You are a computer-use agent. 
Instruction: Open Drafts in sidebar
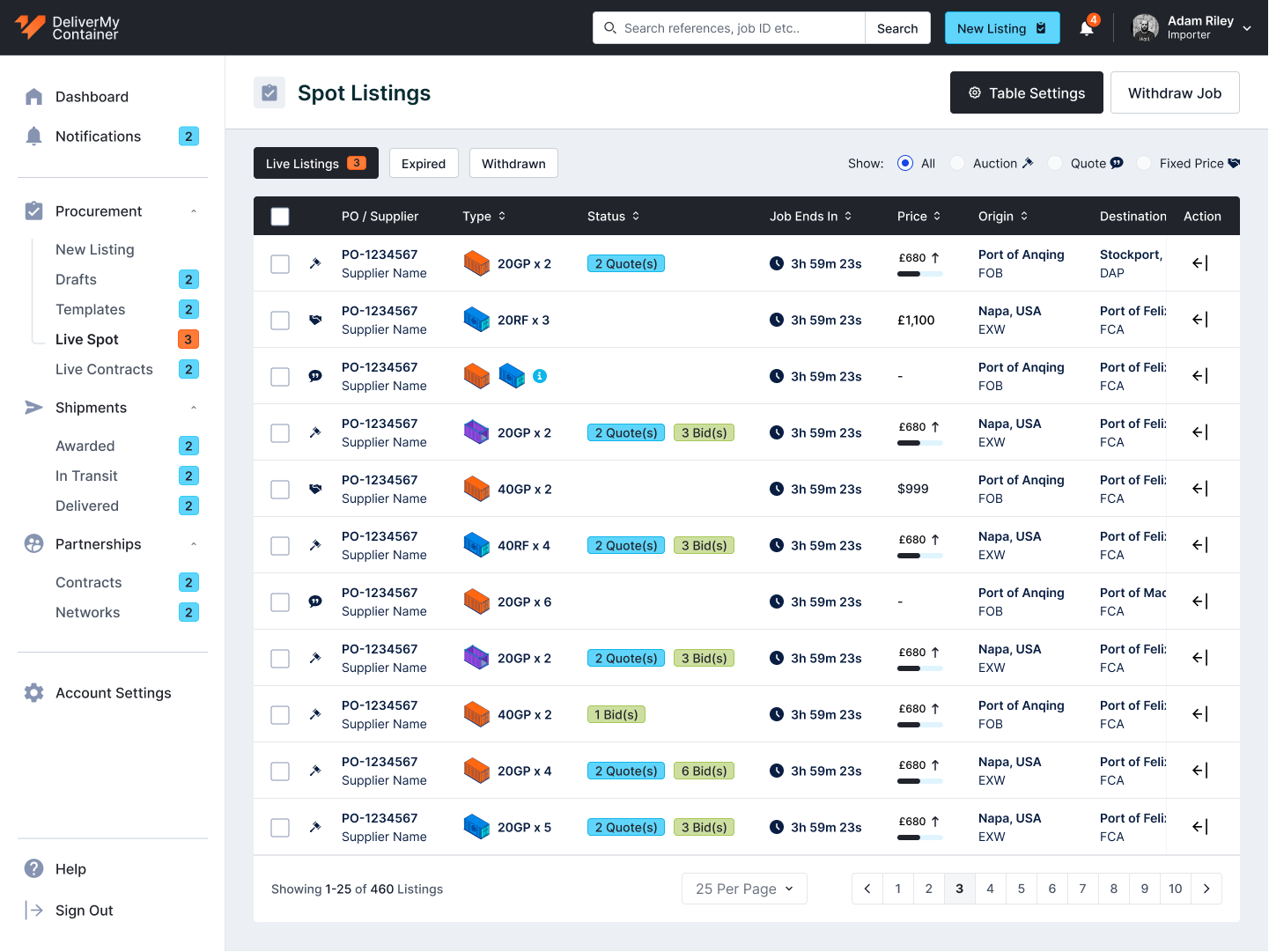pyautogui.click(x=76, y=279)
